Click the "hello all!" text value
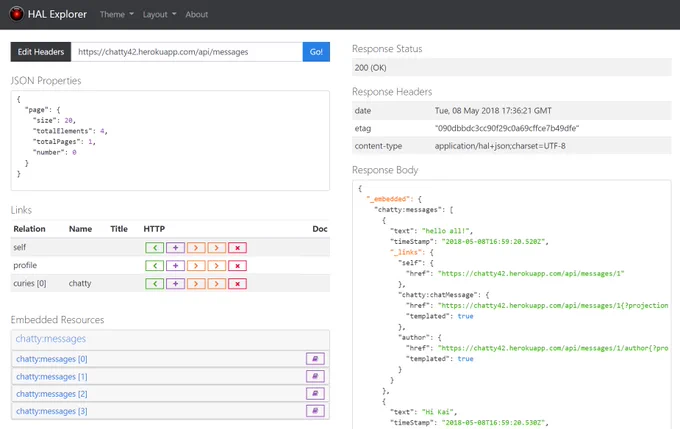 447,231
